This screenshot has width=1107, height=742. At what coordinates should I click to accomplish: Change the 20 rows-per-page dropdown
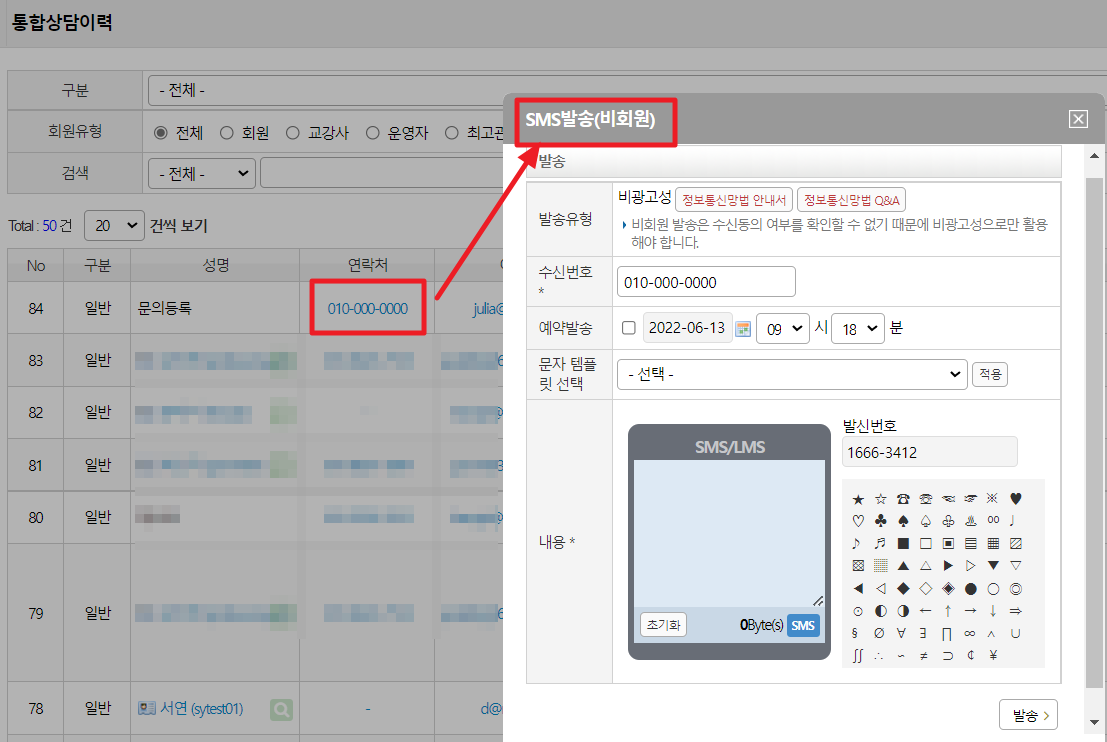[114, 226]
